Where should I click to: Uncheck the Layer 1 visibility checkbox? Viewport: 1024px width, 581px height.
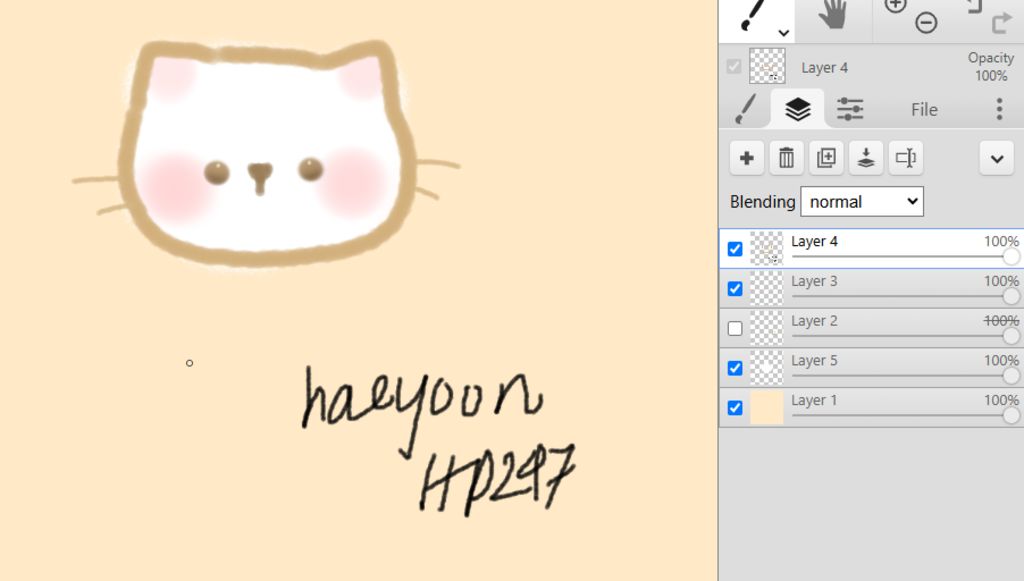[735, 408]
